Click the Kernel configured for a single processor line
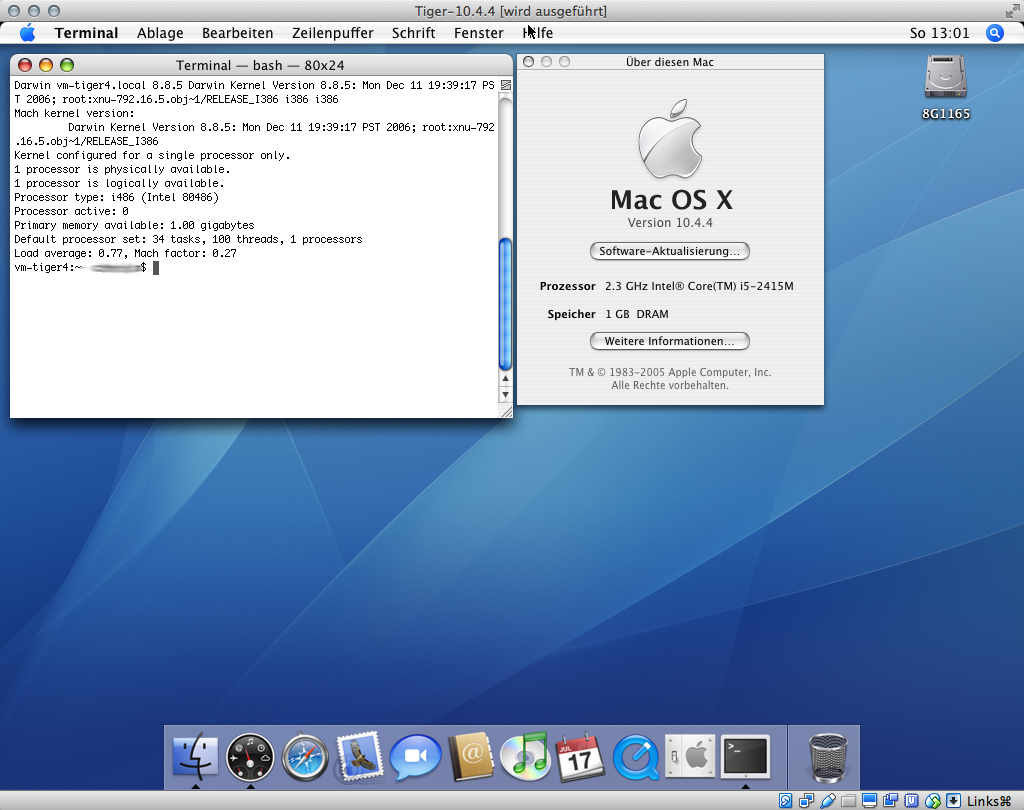The height and width of the screenshot is (810, 1024). click(x=152, y=155)
